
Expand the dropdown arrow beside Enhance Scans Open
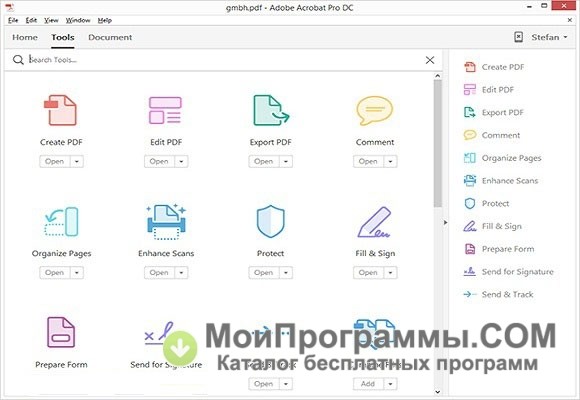(x=181, y=273)
